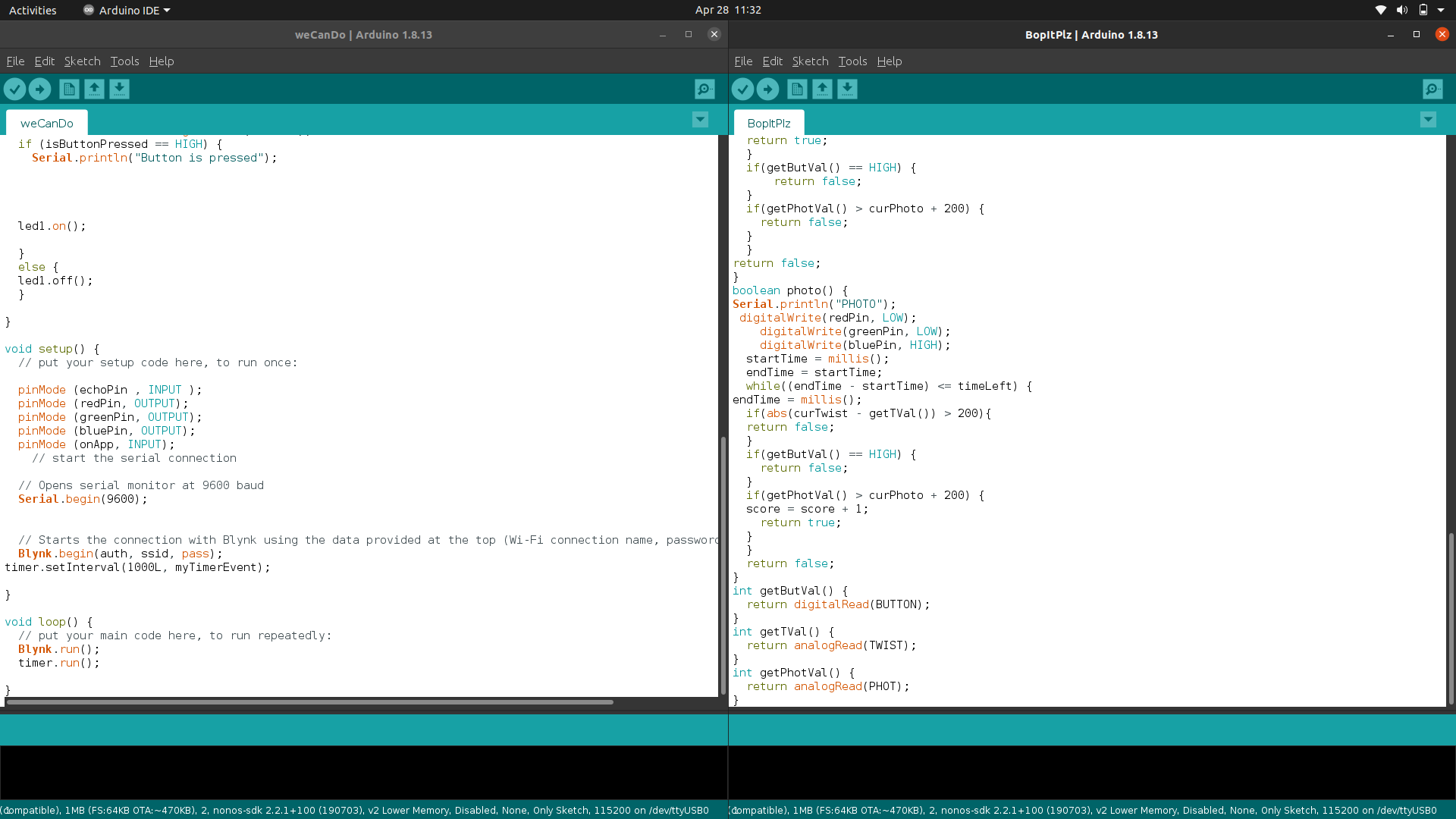Click Open sketch icon in BopItPlz window
1456x819 pixels.
click(822, 89)
